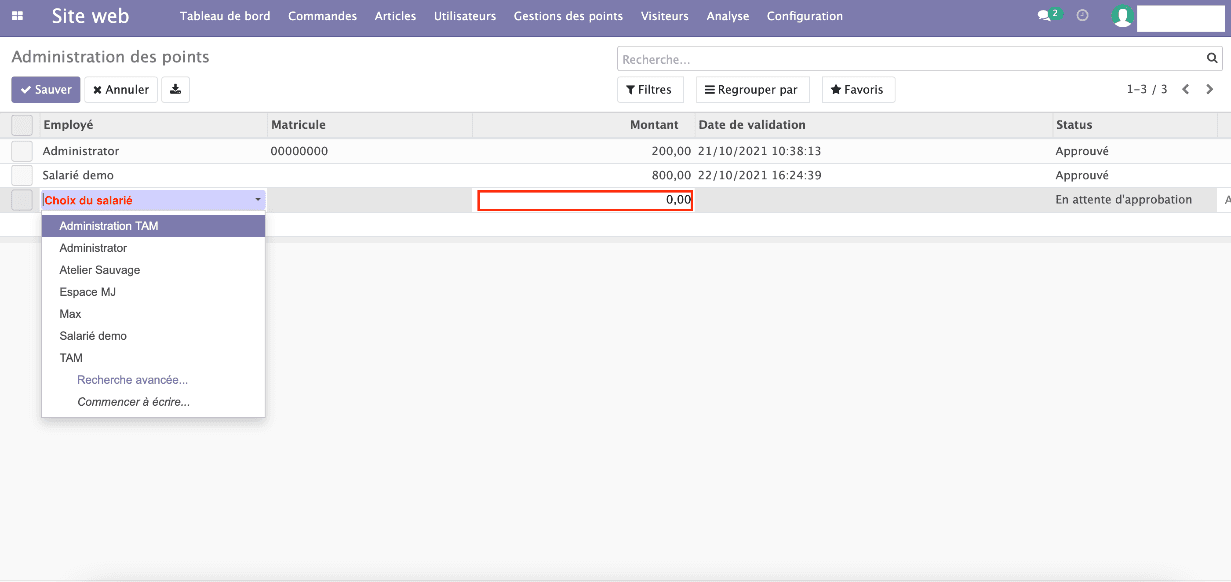Viewport: 1231px width, 582px height.
Task: Open the activities clock icon
Action: point(1082,15)
